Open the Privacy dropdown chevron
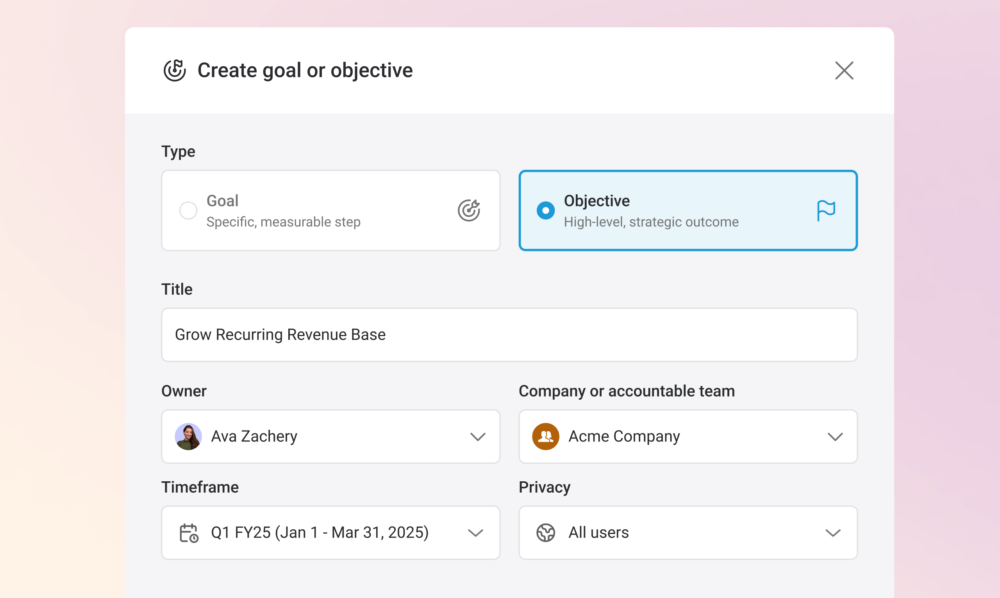This screenshot has width=1000, height=598. point(833,533)
